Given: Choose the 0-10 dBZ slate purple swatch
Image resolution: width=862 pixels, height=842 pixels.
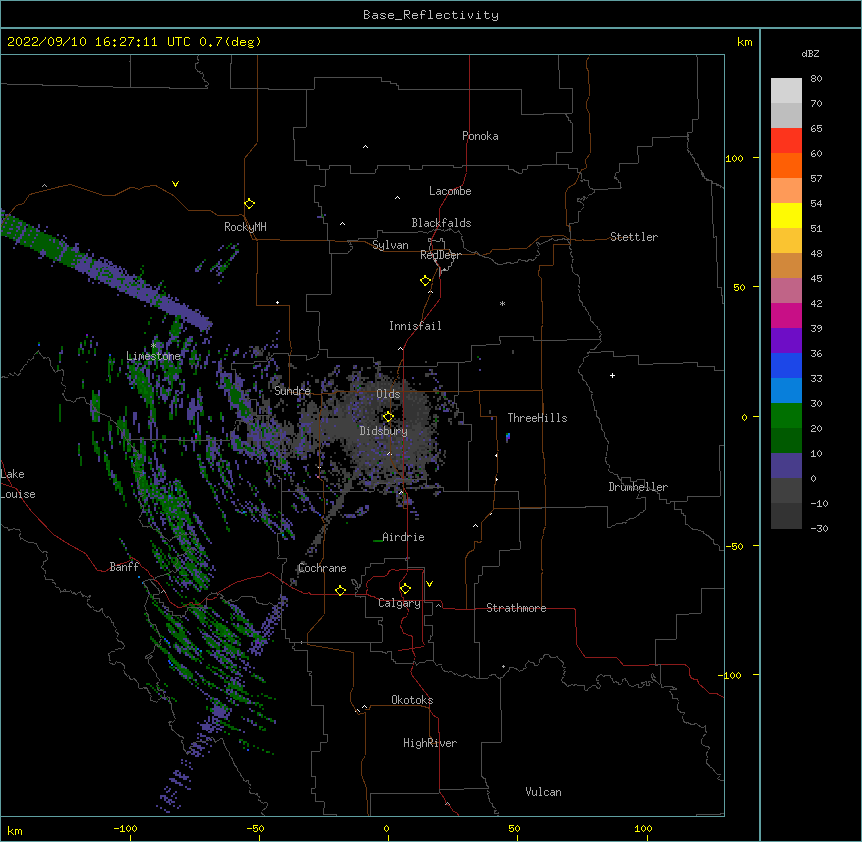Looking at the screenshot, I should tap(786, 466).
